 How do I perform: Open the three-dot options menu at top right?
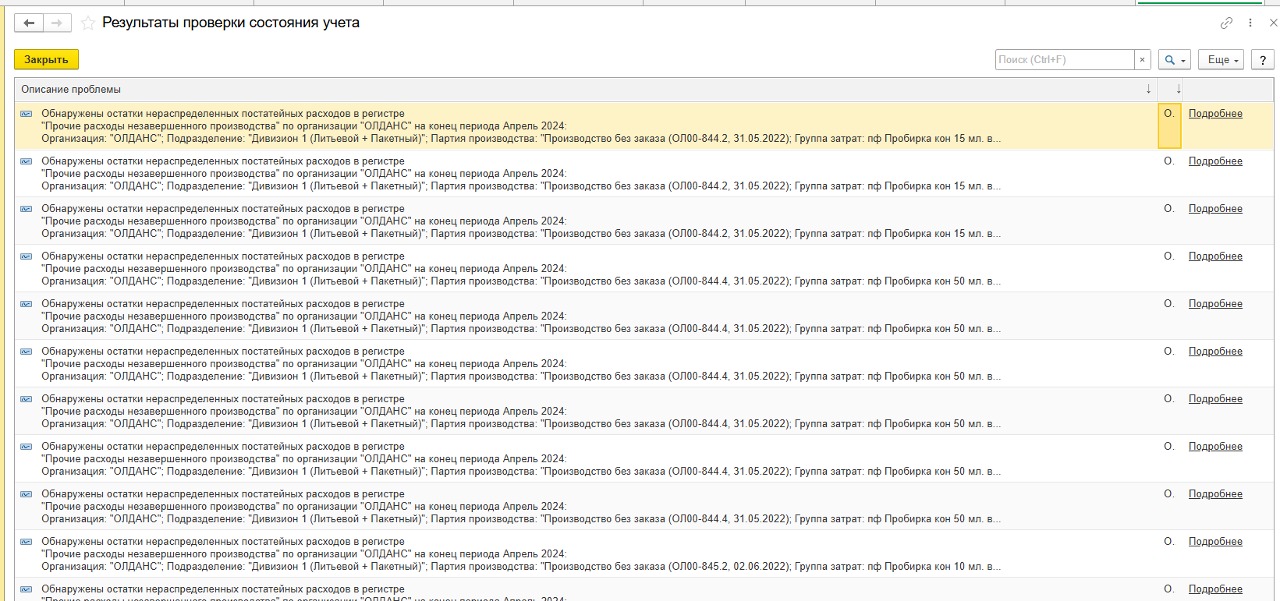click(1250, 23)
